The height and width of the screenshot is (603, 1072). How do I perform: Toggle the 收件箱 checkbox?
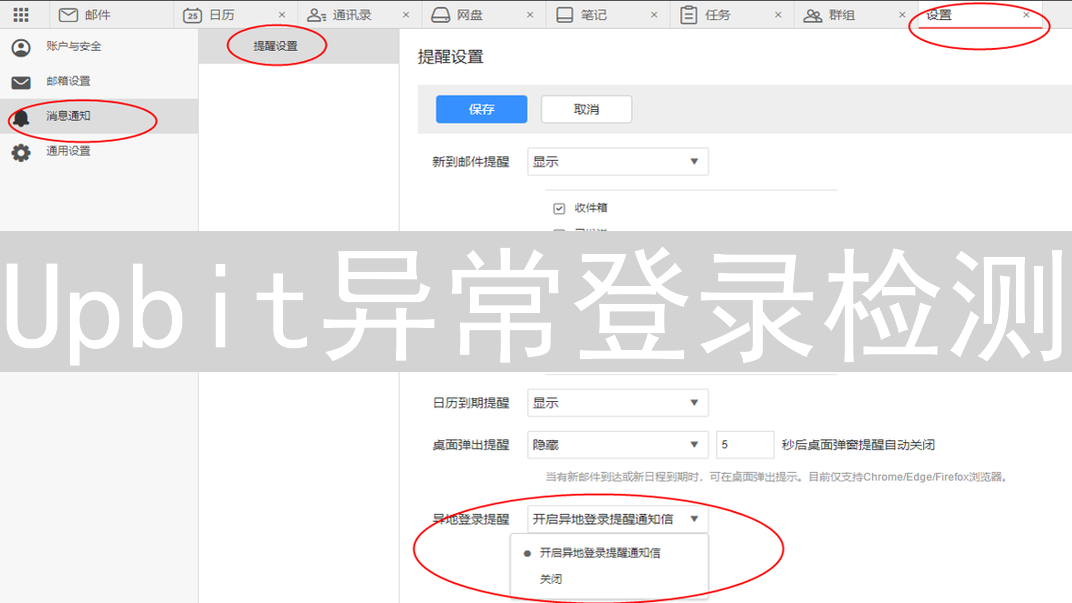tap(559, 208)
